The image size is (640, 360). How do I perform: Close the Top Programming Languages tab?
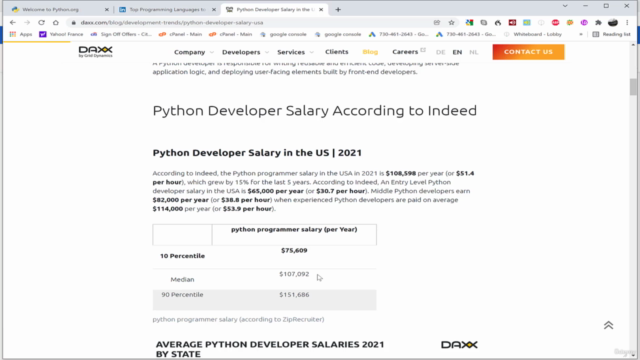click(214, 9)
